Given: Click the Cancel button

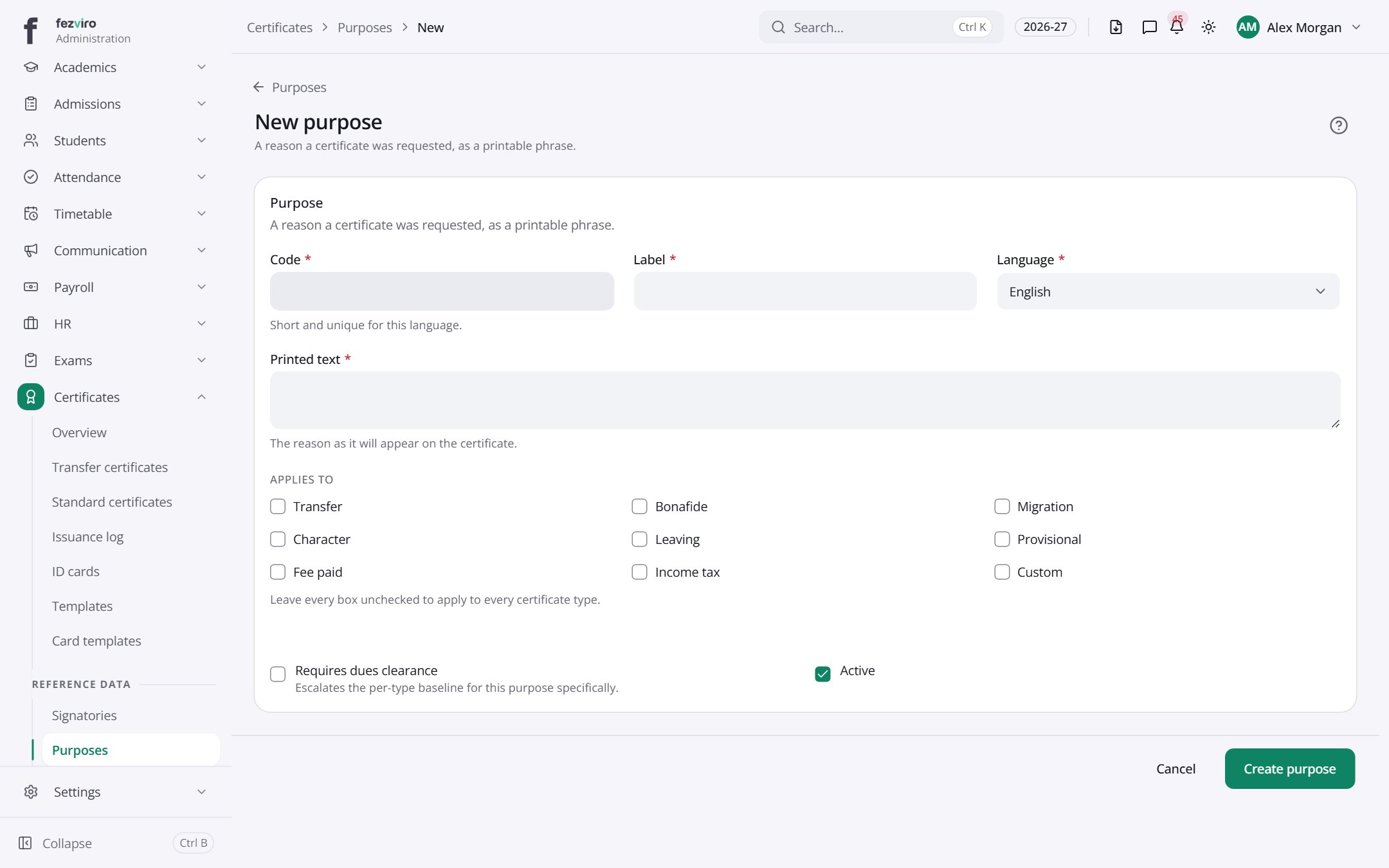Looking at the screenshot, I should click(1176, 769).
